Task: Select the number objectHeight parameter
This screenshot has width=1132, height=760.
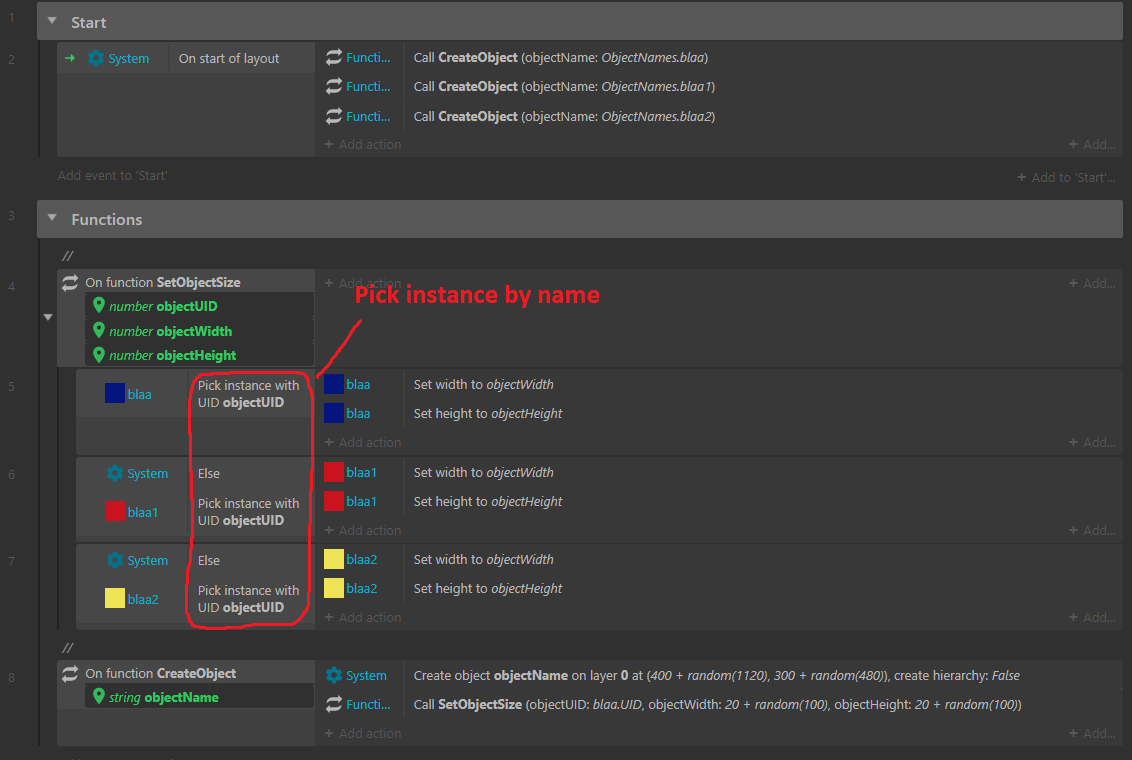Action: tap(173, 355)
